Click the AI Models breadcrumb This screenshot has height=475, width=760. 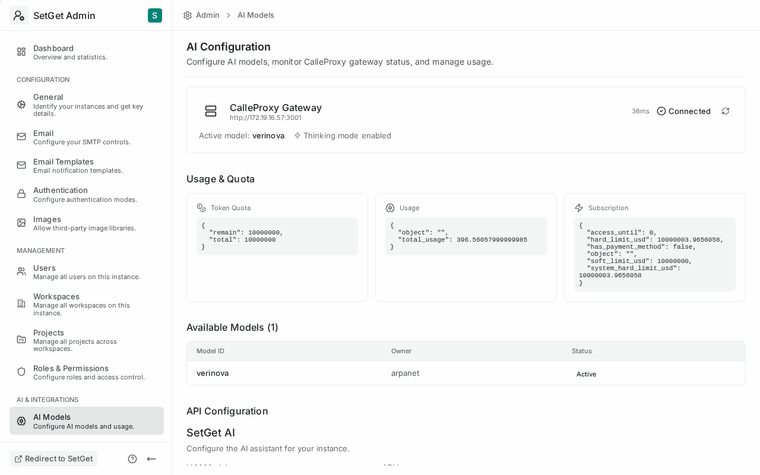255,16
